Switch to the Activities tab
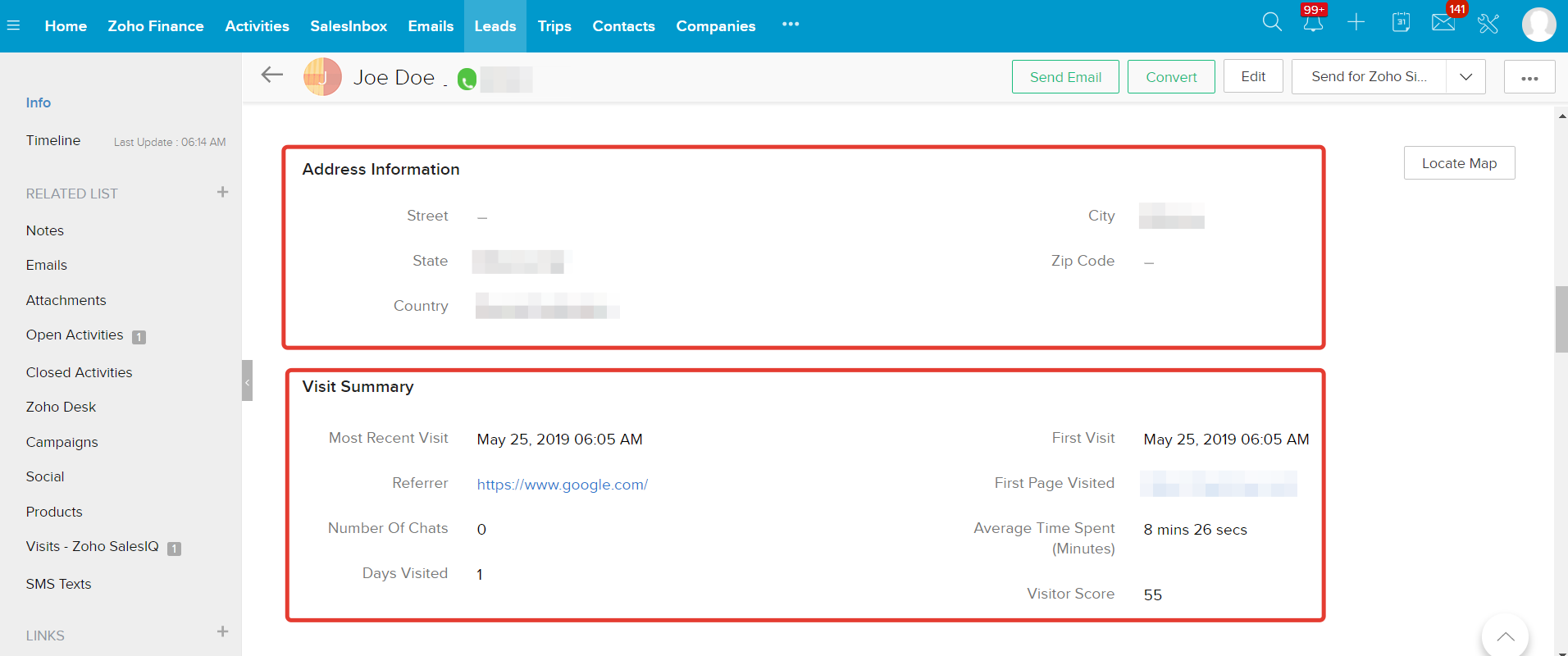 257,26
